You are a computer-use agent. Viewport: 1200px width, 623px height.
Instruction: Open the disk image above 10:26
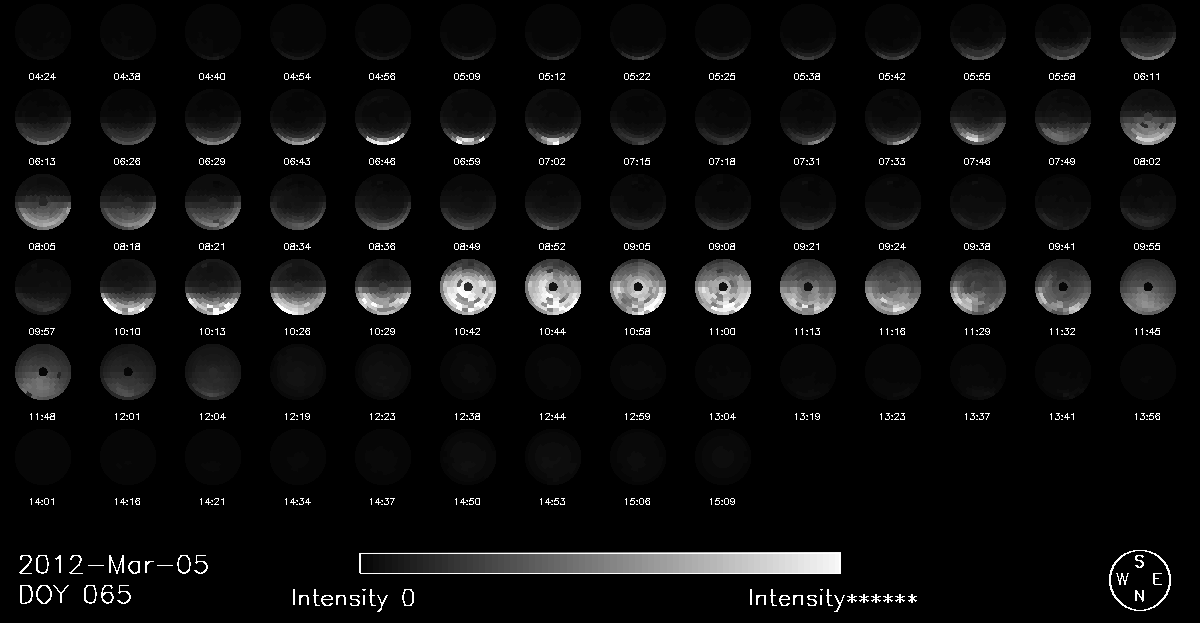[298, 288]
